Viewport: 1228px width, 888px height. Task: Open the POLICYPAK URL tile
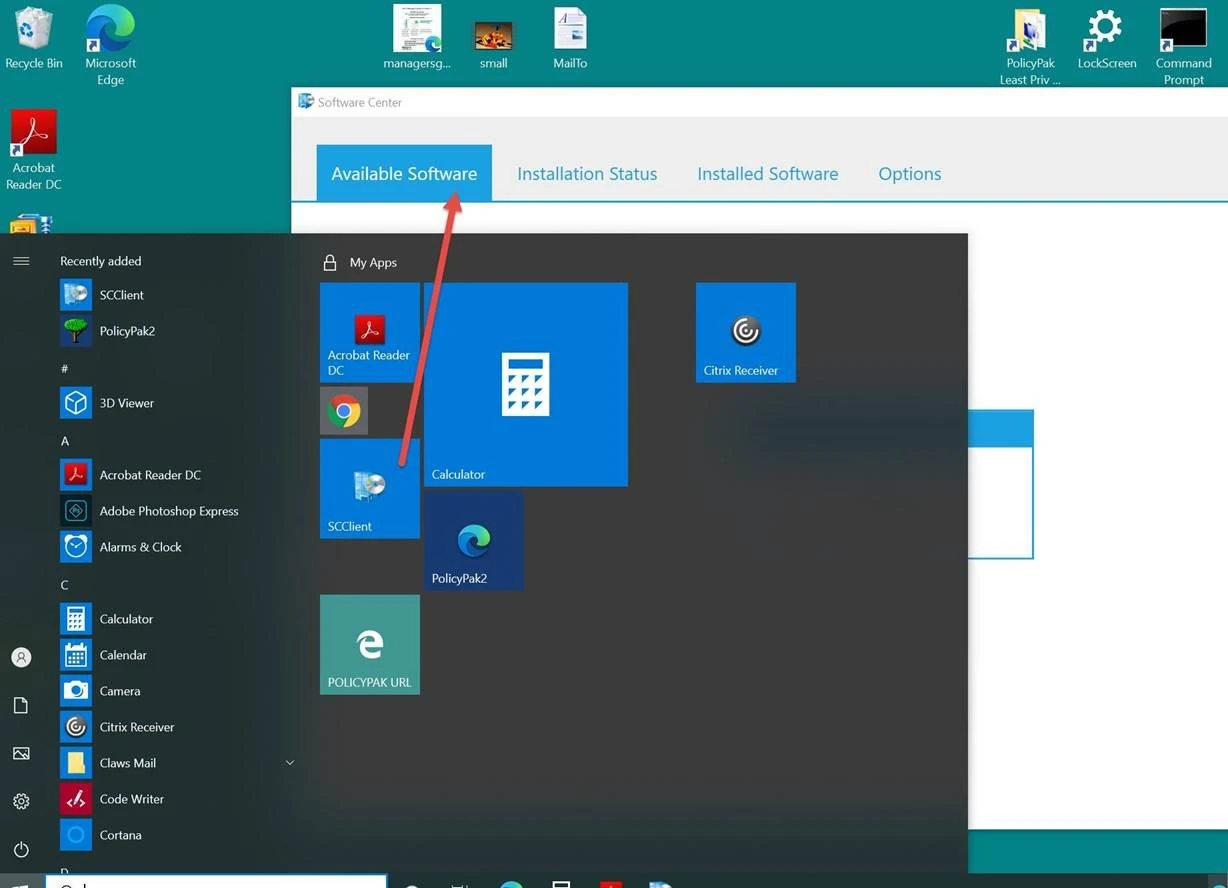(x=369, y=644)
